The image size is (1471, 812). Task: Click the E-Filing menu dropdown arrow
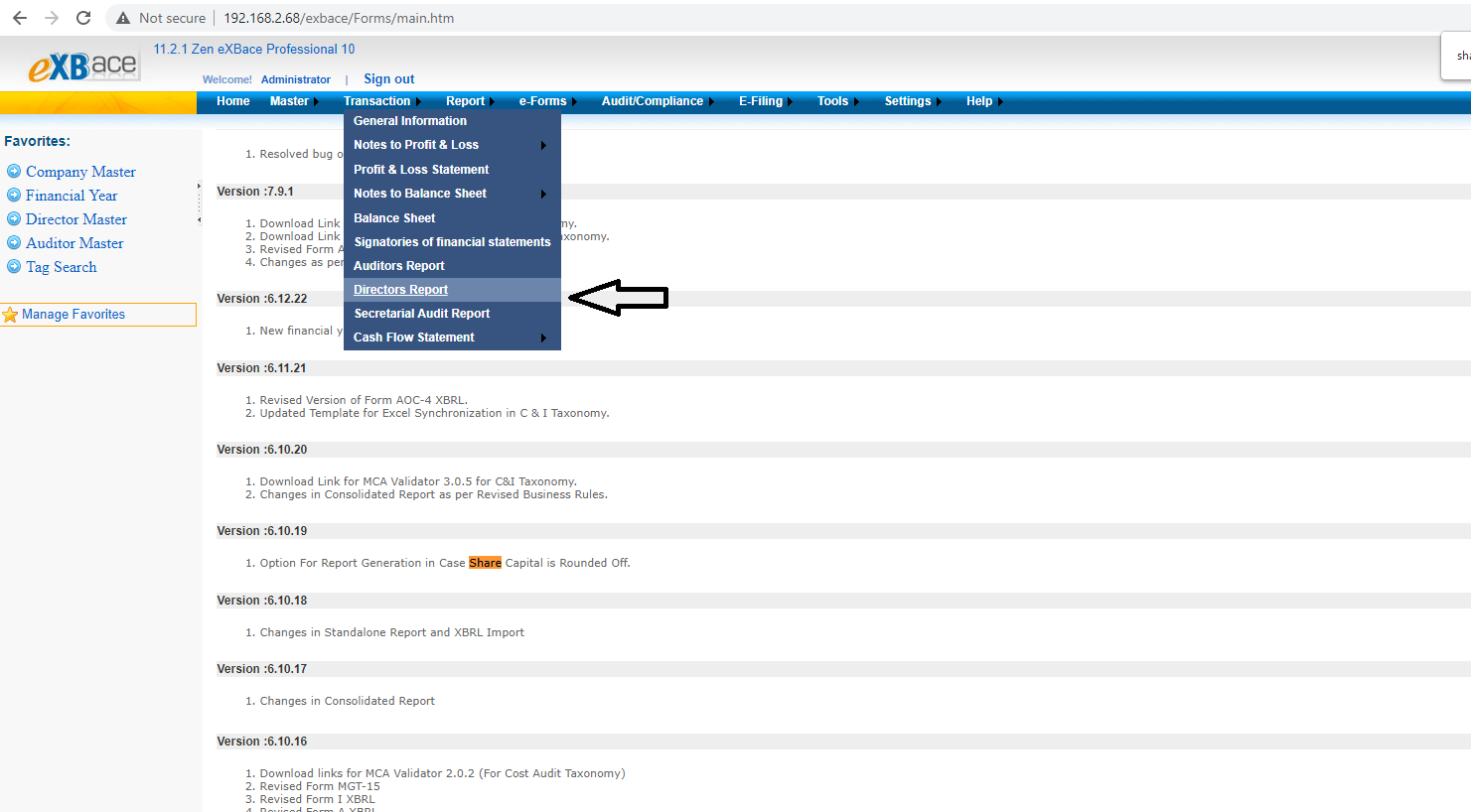coord(790,102)
